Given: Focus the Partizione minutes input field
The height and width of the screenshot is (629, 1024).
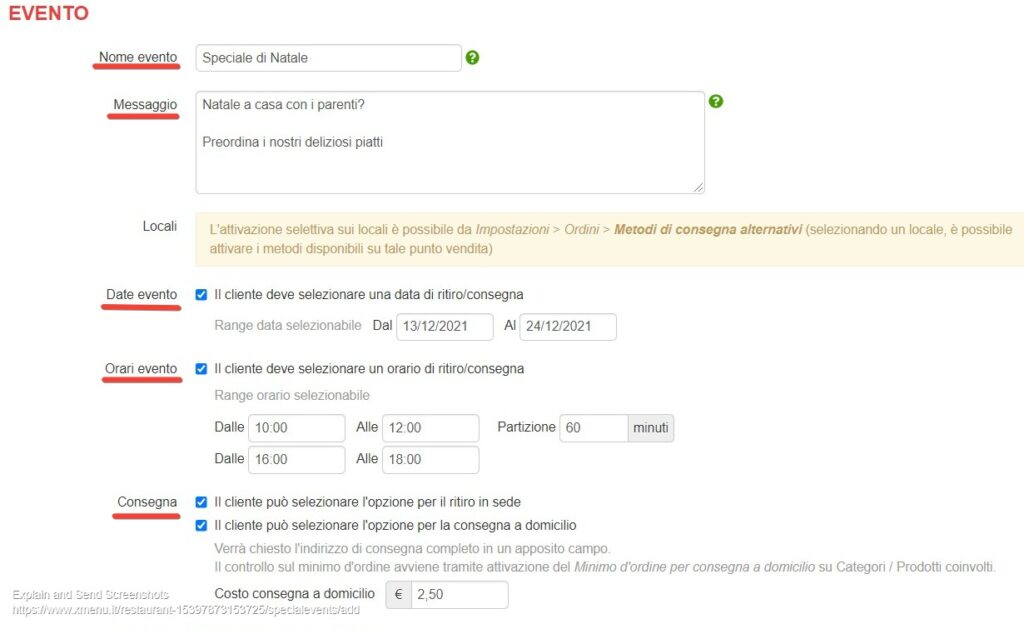Looking at the screenshot, I should pos(593,428).
